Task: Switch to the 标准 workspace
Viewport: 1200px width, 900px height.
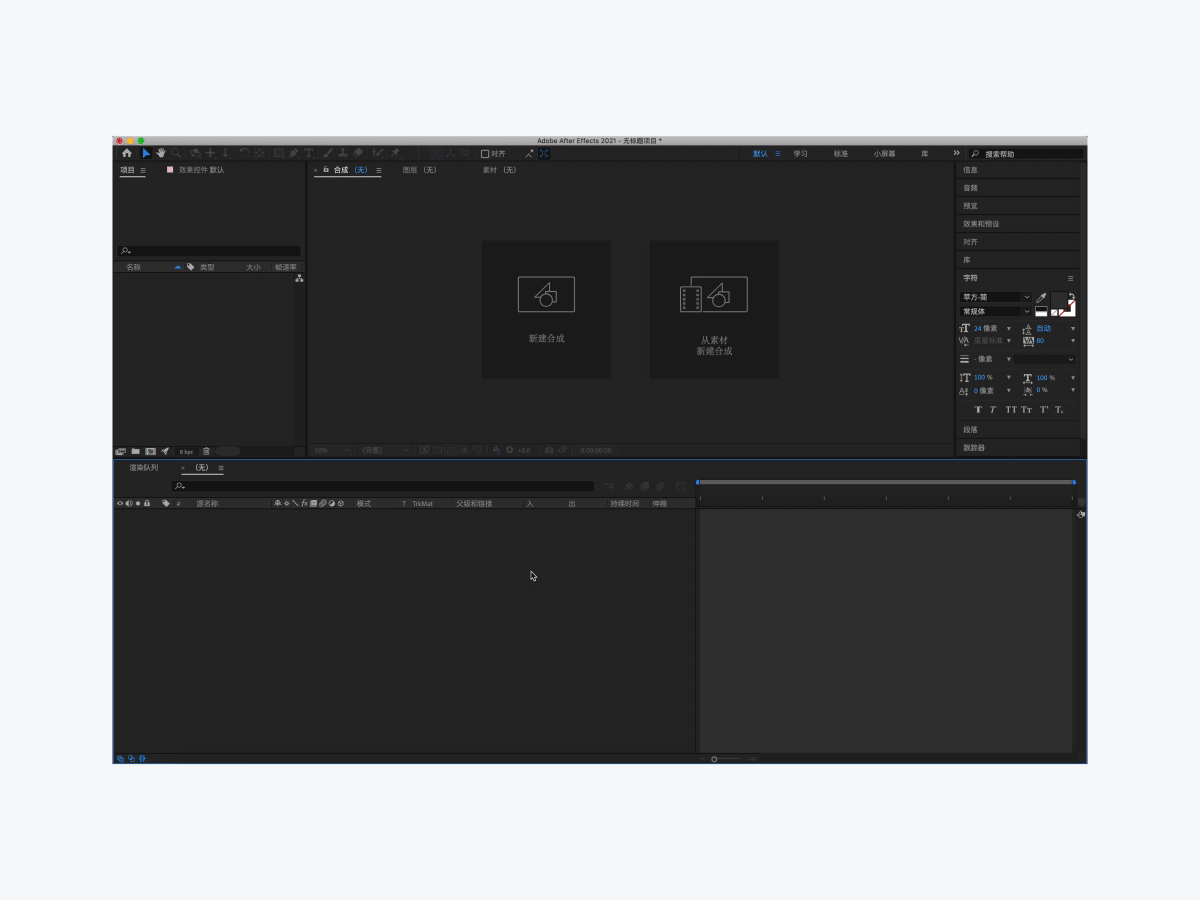Action: (841, 154)
